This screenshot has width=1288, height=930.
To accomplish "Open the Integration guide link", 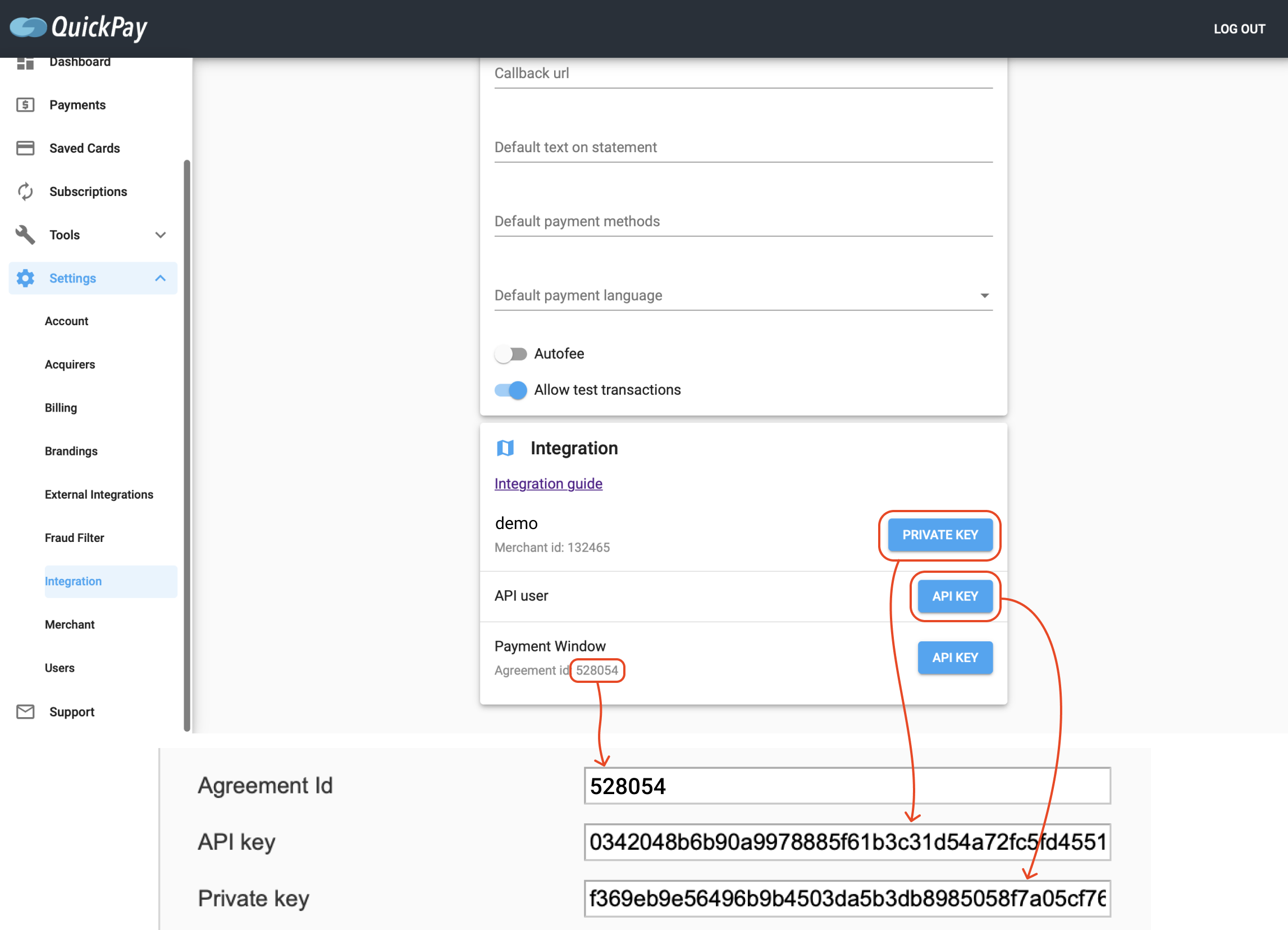I will tap(548, 484).
